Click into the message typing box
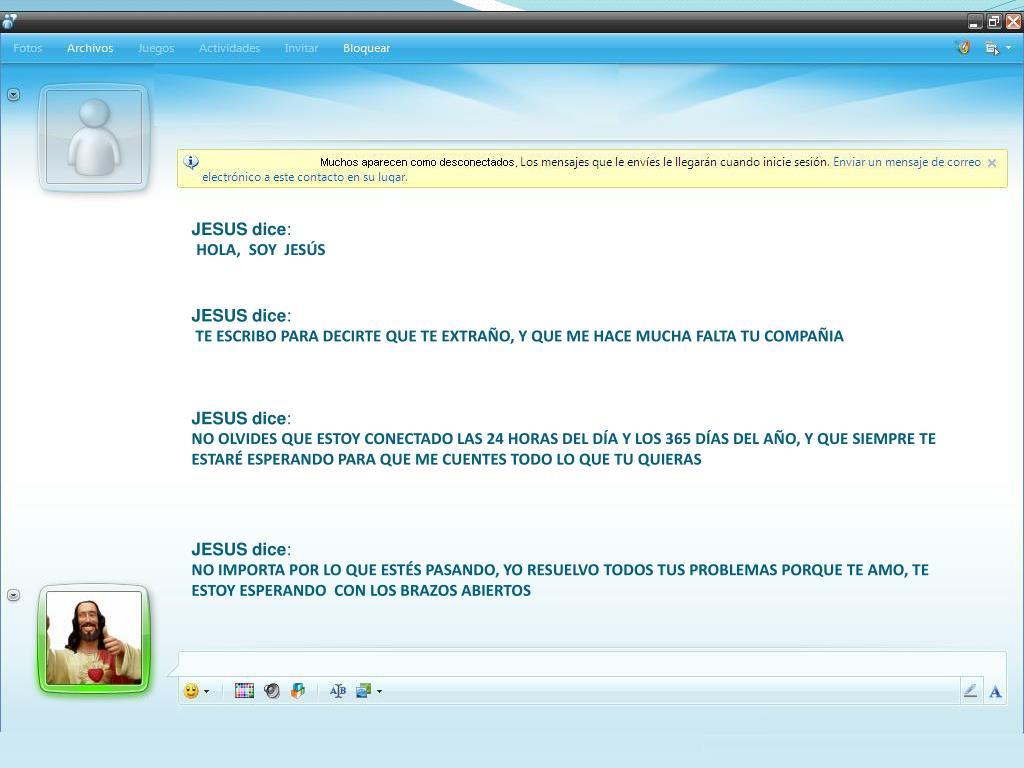 tap(592, 663)
